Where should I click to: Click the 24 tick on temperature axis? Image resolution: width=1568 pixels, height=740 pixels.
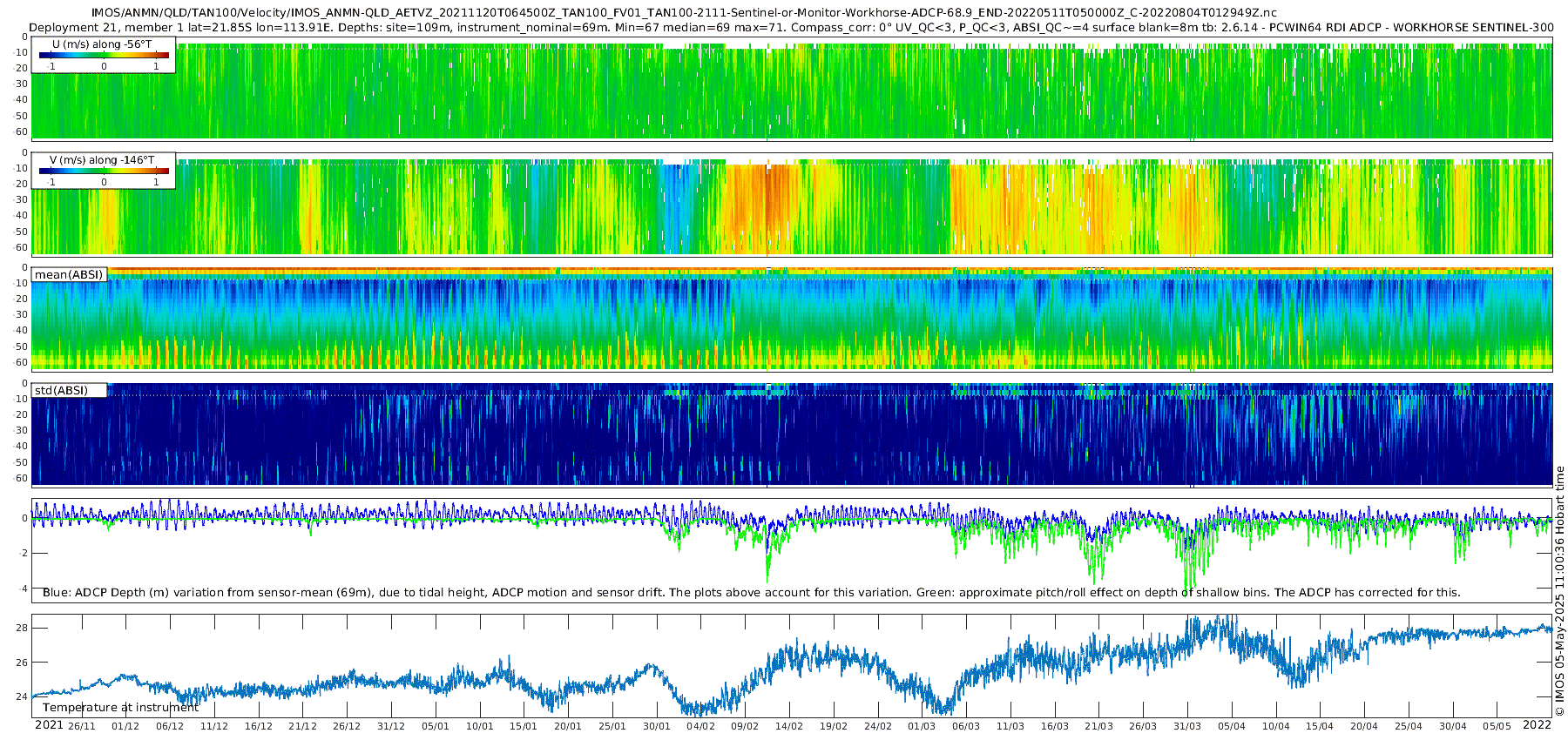click(x=22, y=696)
